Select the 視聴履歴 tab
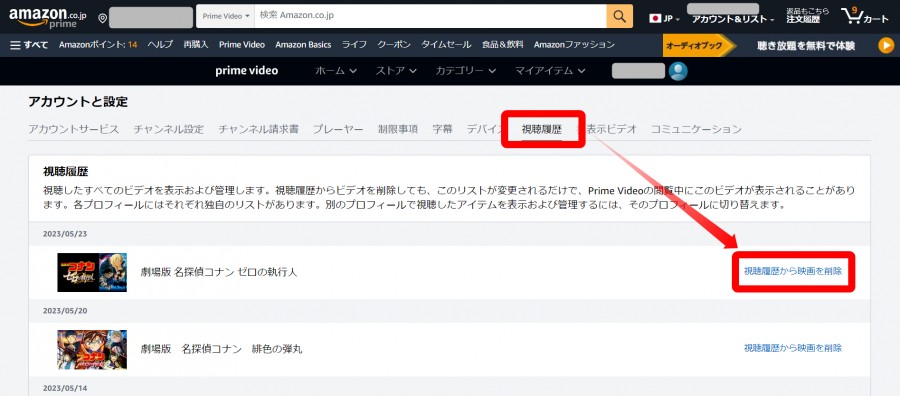The width and height of the screenshot is (900, 396). [542, 129]
